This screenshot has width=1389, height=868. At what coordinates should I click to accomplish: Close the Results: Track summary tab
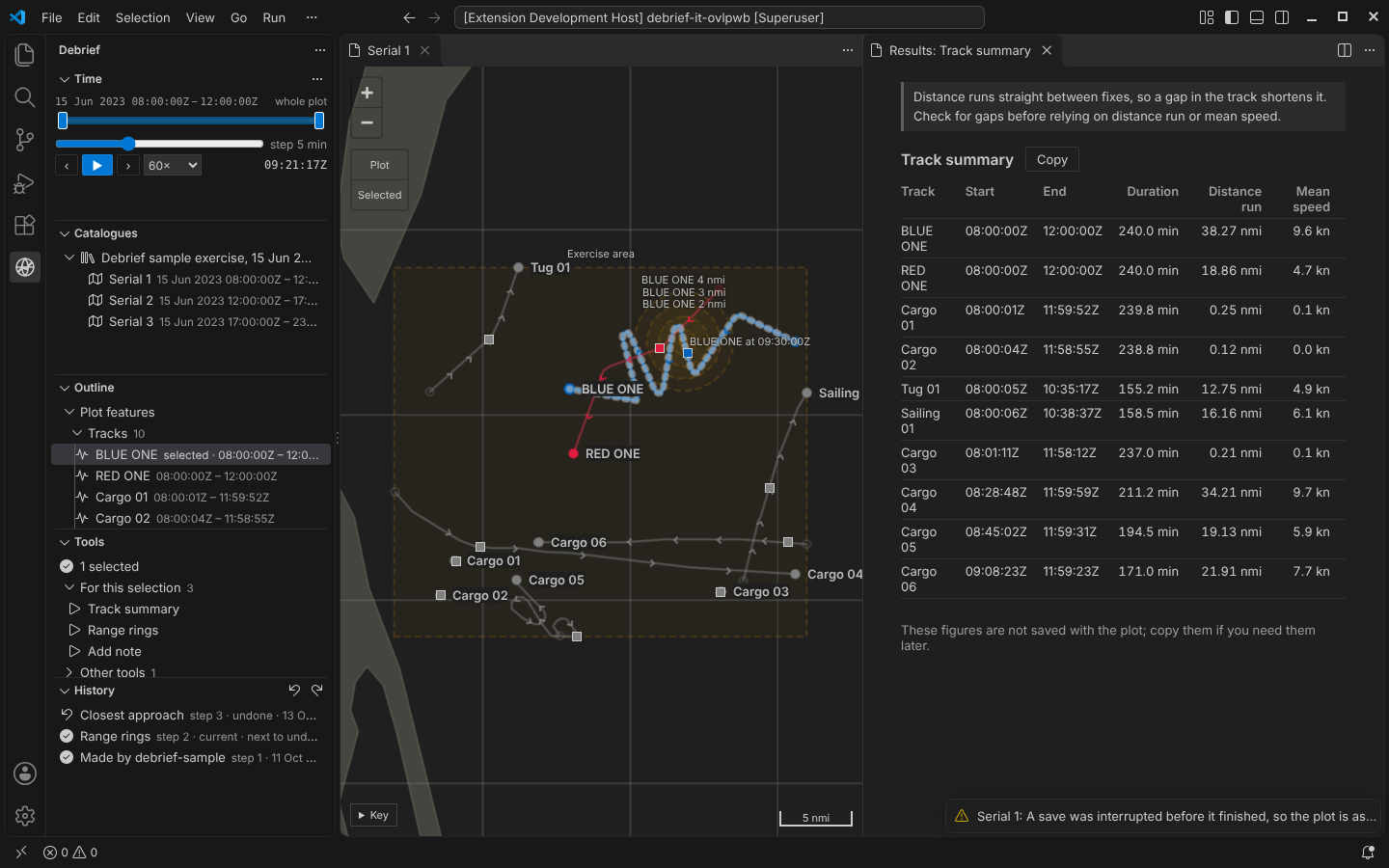click(1047, 50)
